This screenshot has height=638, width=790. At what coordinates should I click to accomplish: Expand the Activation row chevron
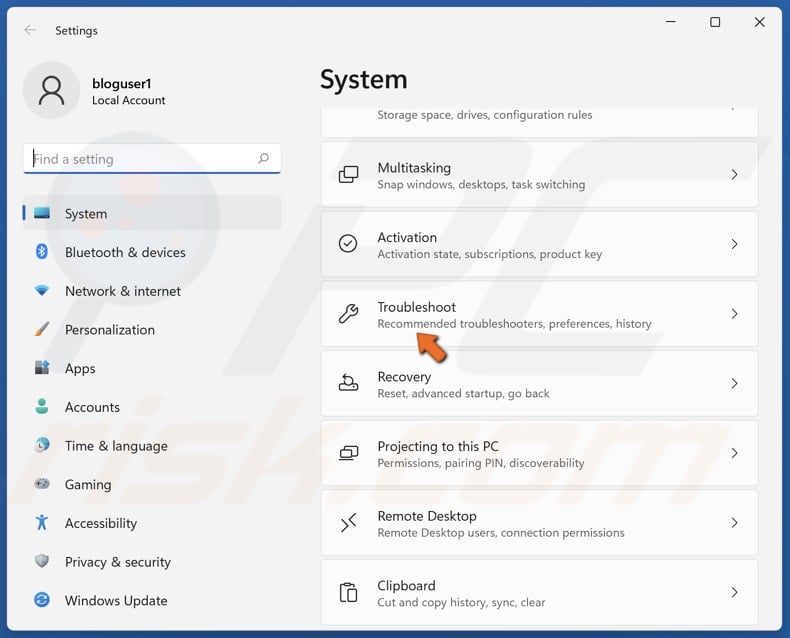coord(734,244)
